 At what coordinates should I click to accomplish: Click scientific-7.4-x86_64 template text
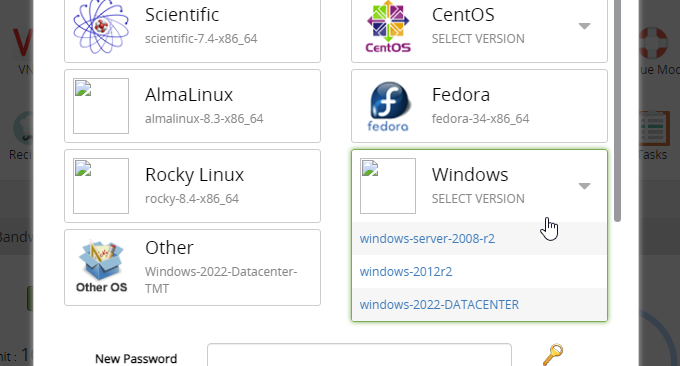(201, 39)
